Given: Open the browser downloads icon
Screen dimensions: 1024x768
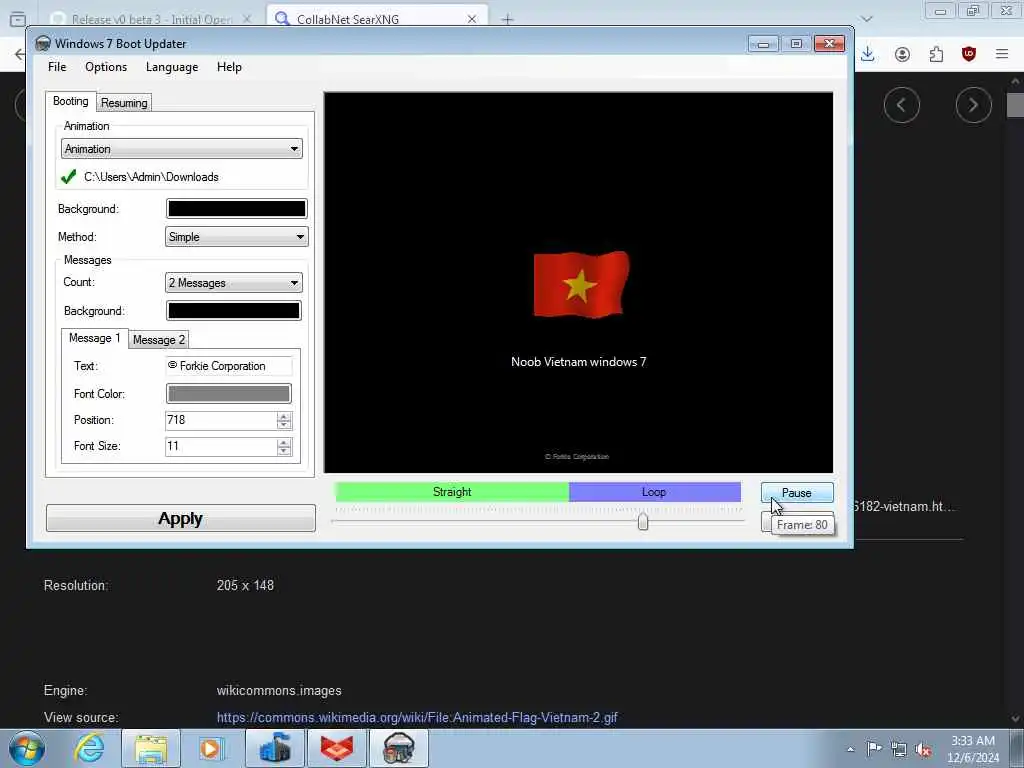Looking at the screenshot, I should [x=868, y=54].
